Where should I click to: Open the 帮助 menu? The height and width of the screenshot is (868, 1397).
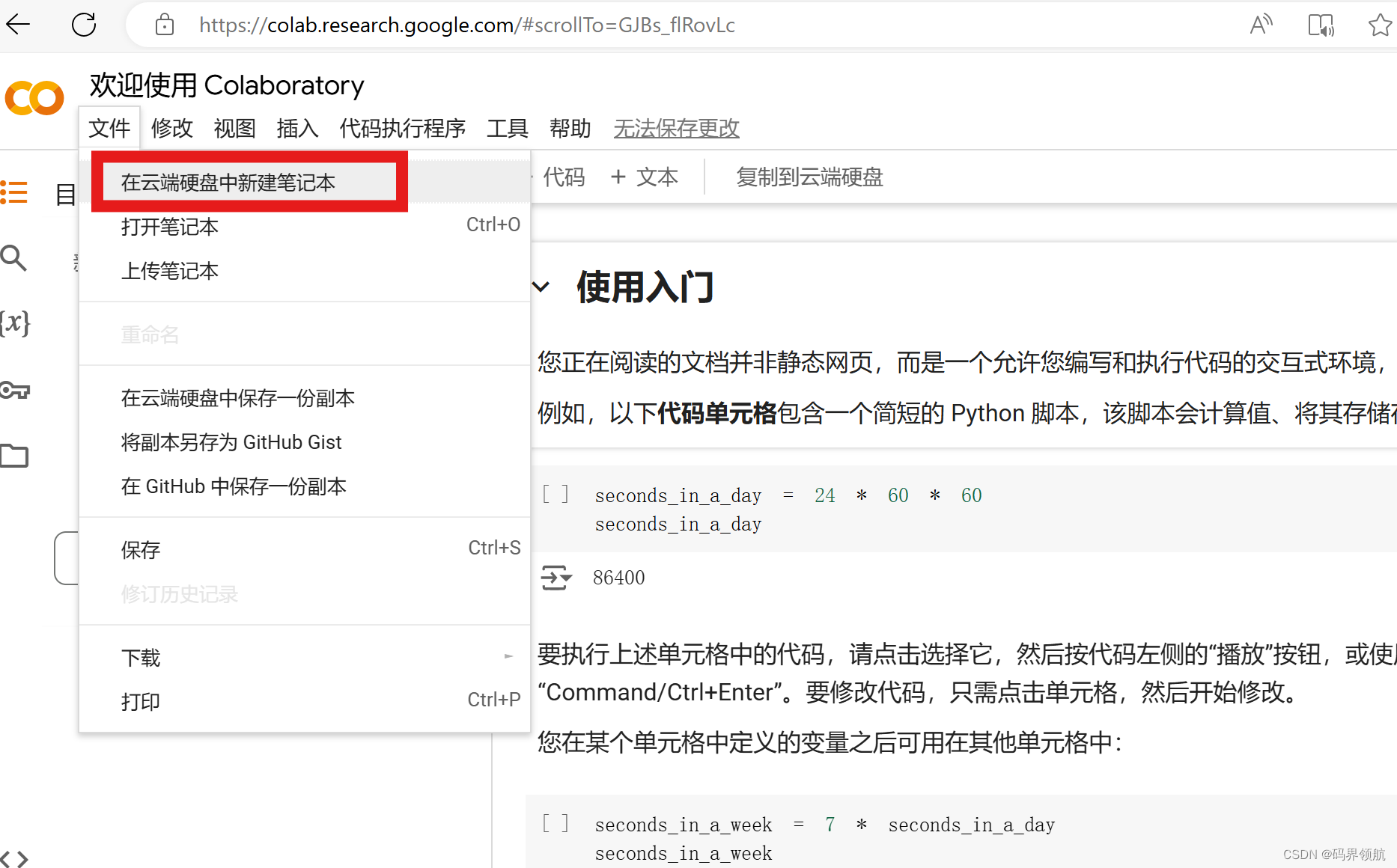tap(570, 128)
